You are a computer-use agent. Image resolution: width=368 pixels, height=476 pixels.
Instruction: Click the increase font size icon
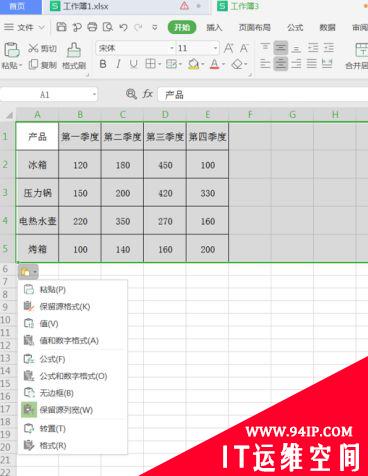(x=228, y=48)
